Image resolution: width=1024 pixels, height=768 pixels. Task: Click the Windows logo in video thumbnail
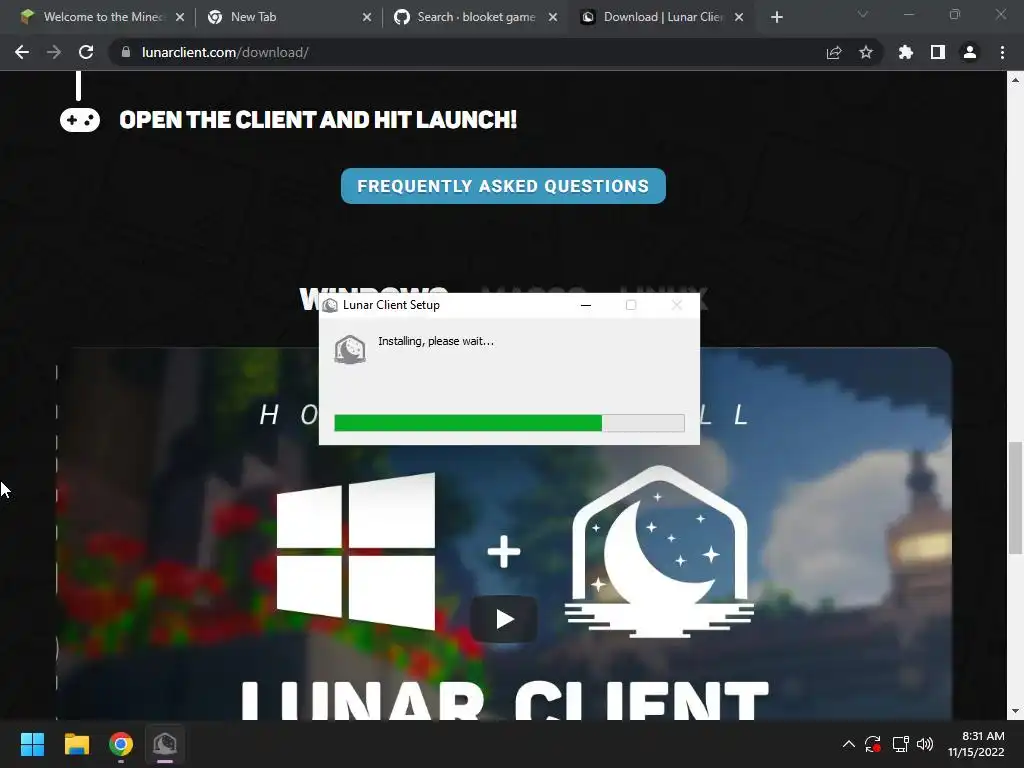coord(356,551)
